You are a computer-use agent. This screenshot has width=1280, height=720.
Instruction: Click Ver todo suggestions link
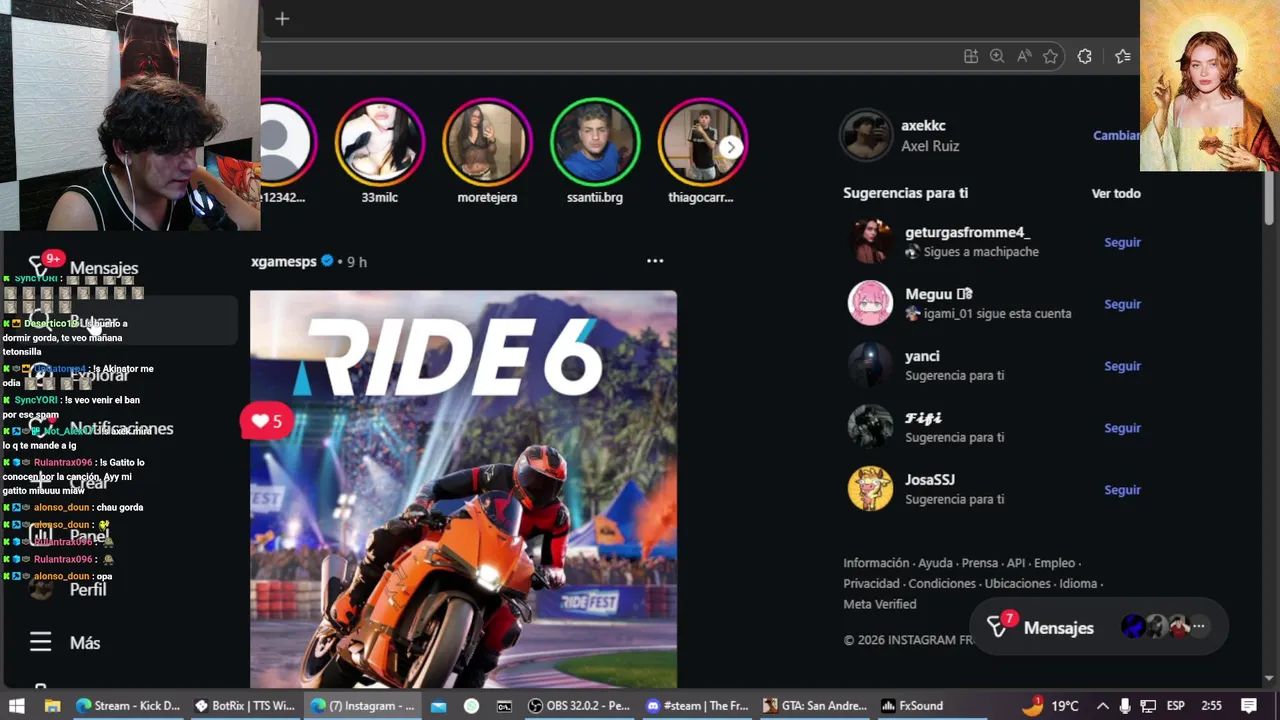pos(1116,193)
